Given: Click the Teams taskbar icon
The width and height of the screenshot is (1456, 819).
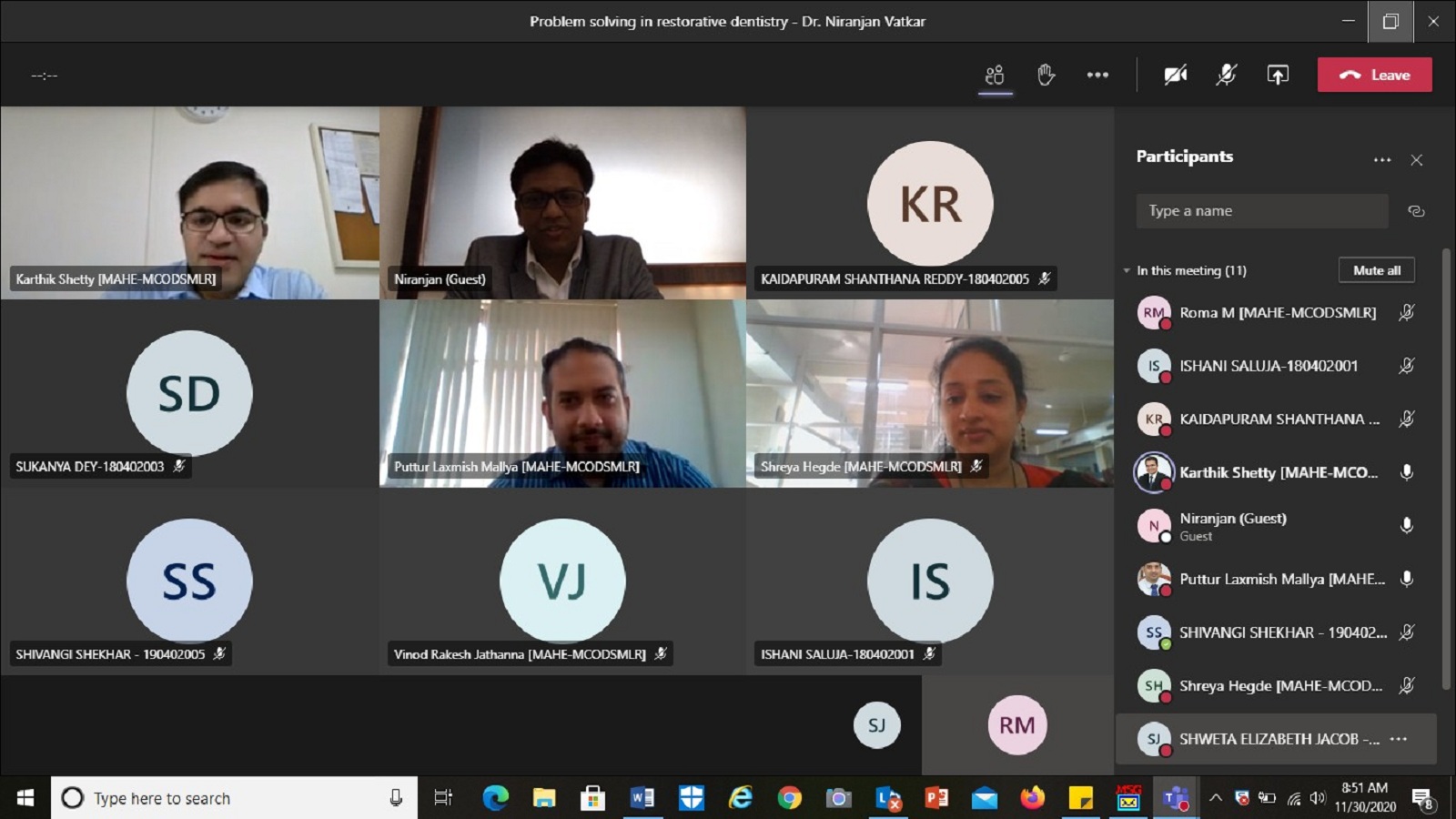Looking at the screenshot, I should (x=1175, y=798).
